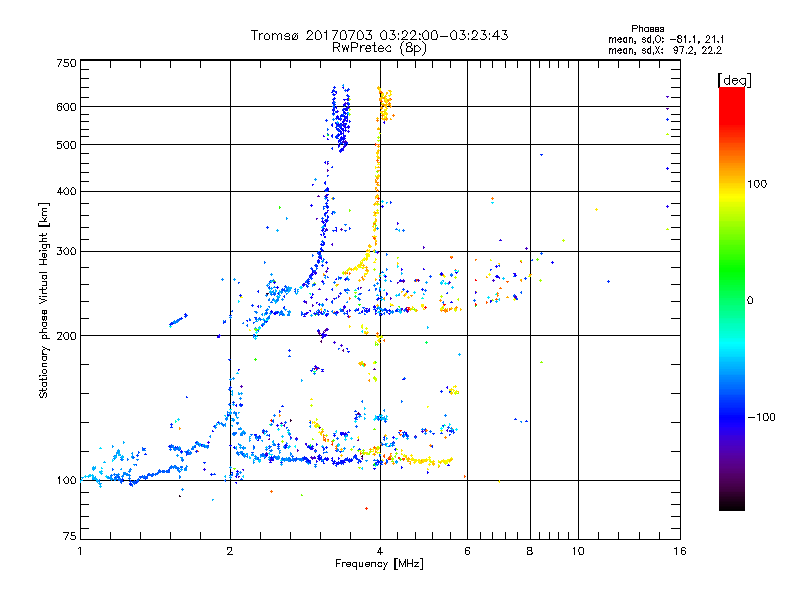800x600 pixels.
Task: Select the 'mean, sd,O: -81.1, 21.1' text
Action: point(666,39)
